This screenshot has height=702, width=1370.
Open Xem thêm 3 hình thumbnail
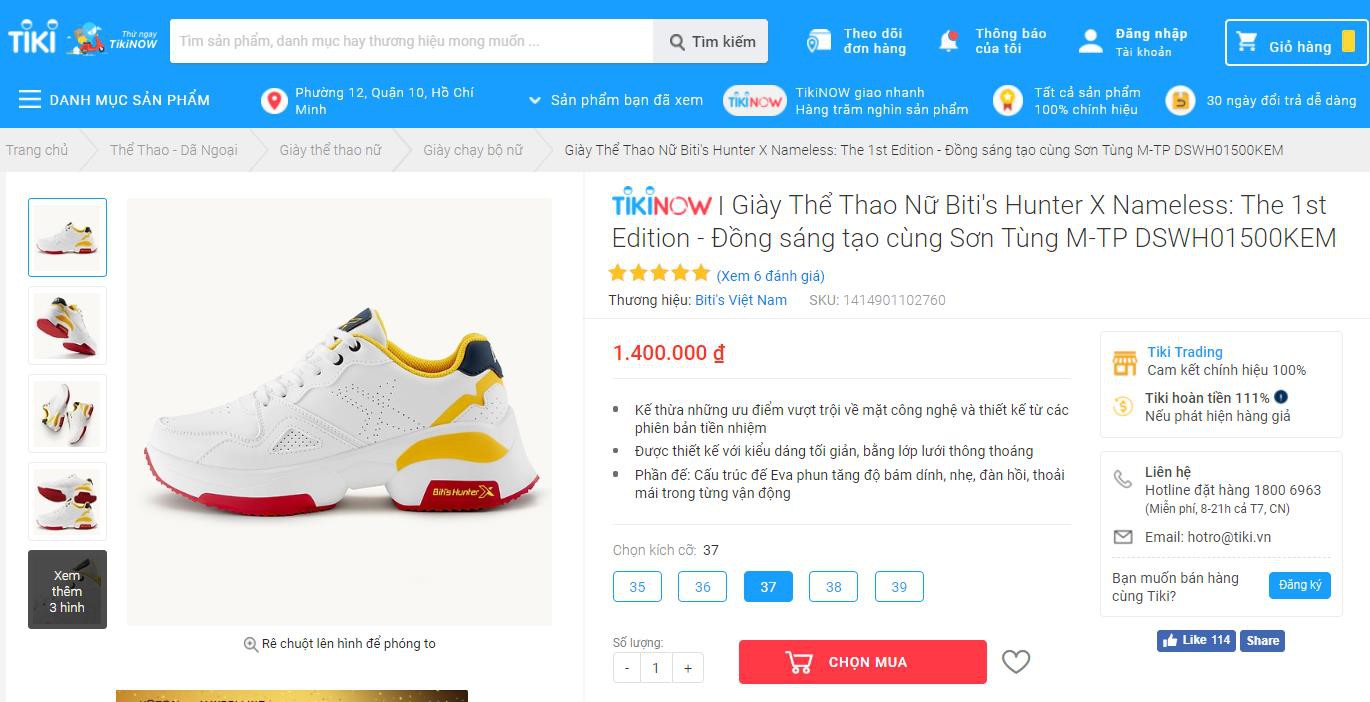coord(67,590)
